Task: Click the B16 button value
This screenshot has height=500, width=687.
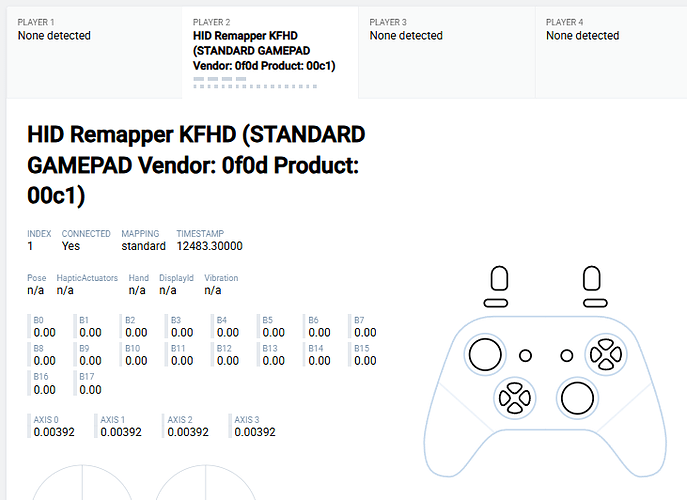Action: [45, 390]
